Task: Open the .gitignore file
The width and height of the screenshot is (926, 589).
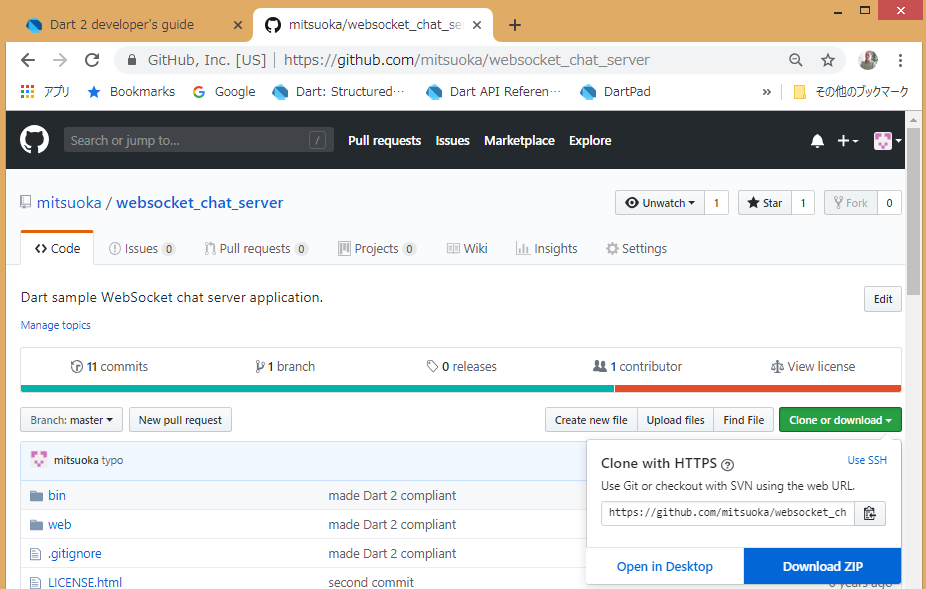Action: (74, 553)
